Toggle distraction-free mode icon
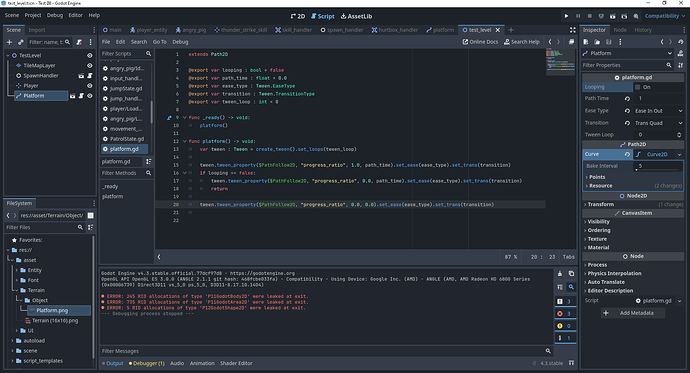 point(573,30)
